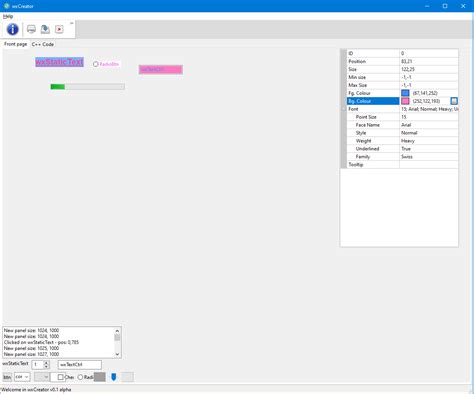Select the Position property row

click(x=403, y=61)
